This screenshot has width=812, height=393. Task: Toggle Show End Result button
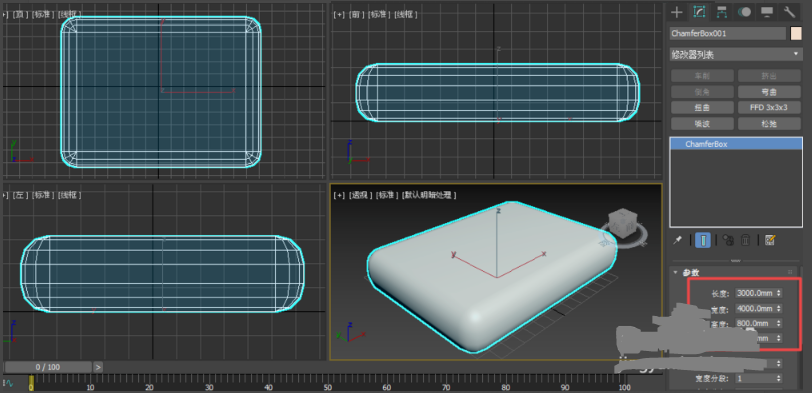click(x=703, y=240)
